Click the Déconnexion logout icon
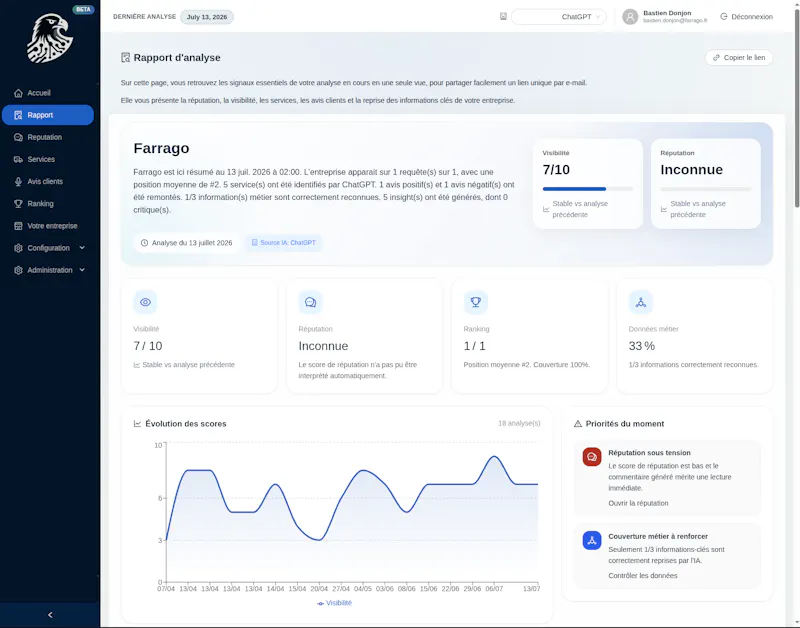This screenshot has height=628, width=800. click(723, 17)
